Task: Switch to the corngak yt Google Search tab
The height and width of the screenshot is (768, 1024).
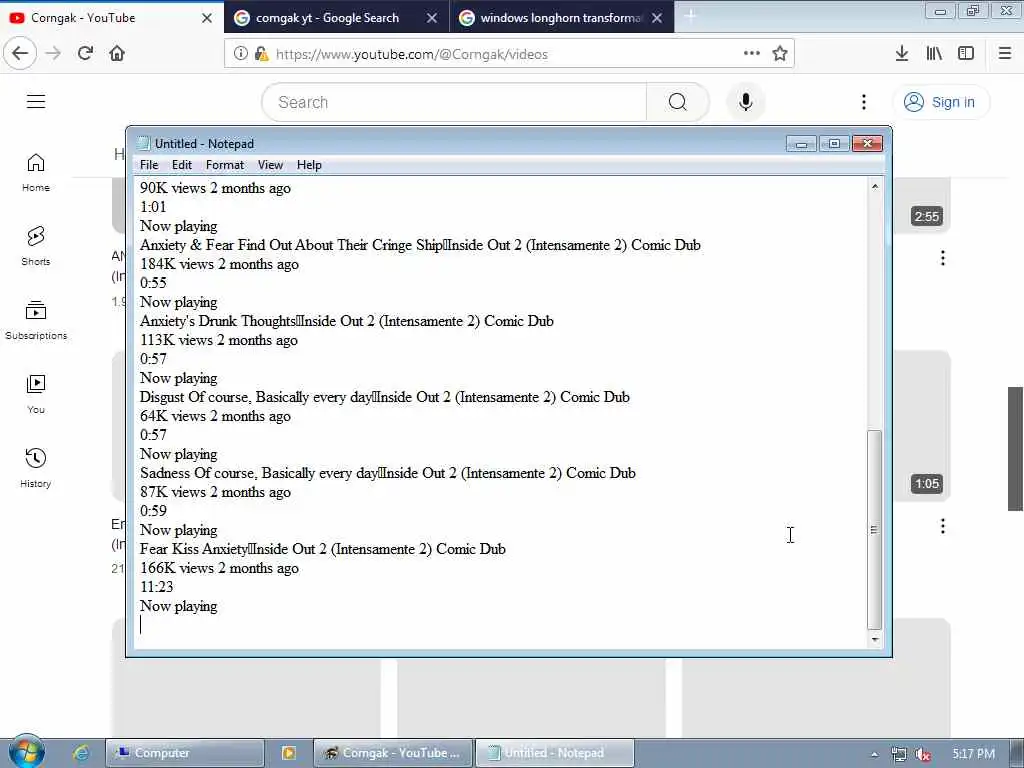Action: 327,18
